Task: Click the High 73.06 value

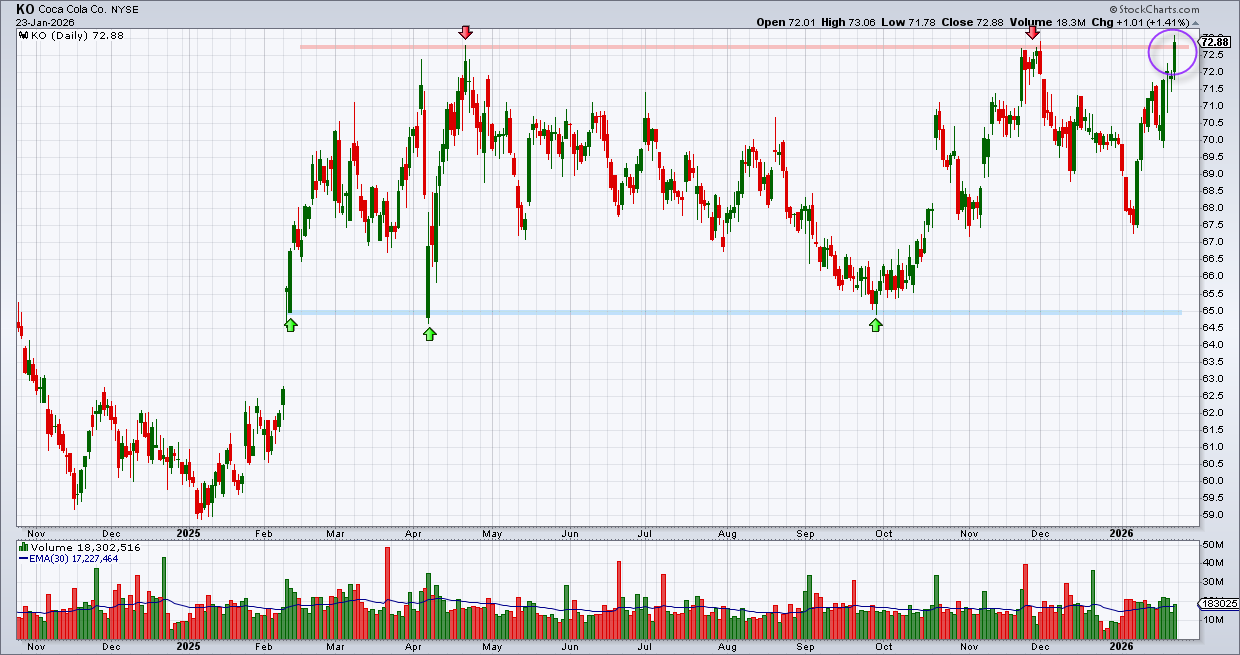Action: point(861,22)
